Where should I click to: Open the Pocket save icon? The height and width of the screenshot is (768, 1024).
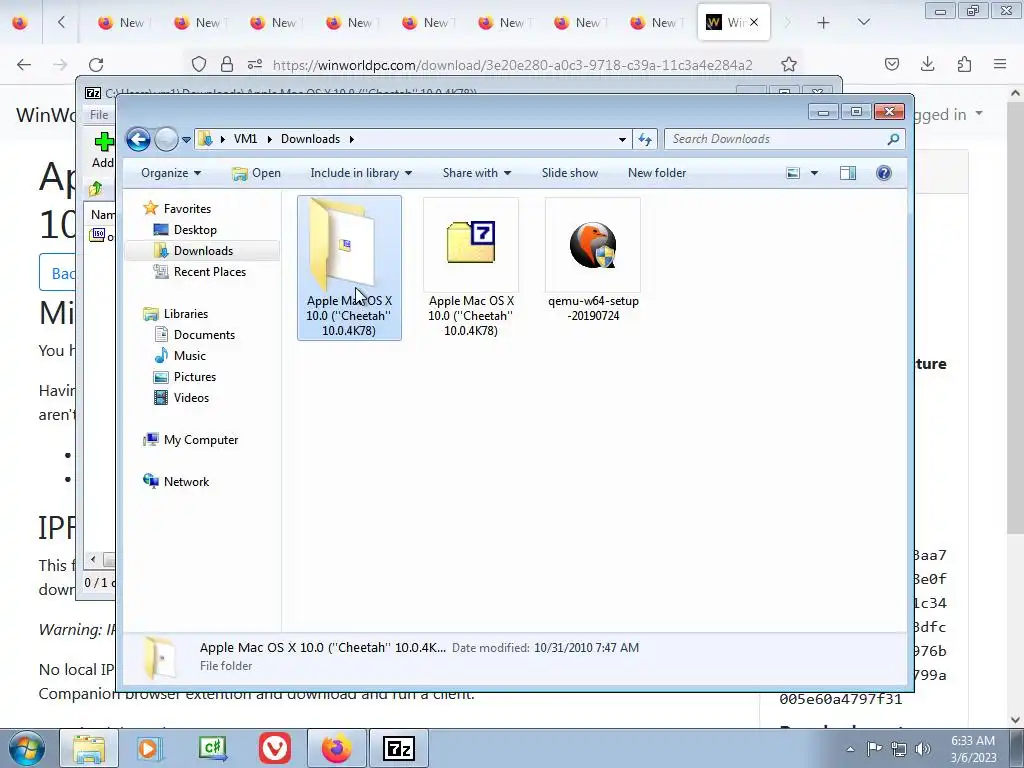(891, 65)
